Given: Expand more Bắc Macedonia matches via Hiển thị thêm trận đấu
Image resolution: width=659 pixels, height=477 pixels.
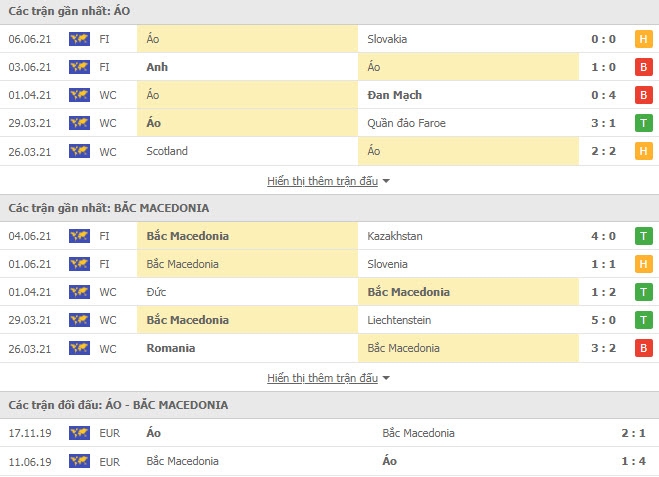Looking at the screenshot, I should [322, 378].
